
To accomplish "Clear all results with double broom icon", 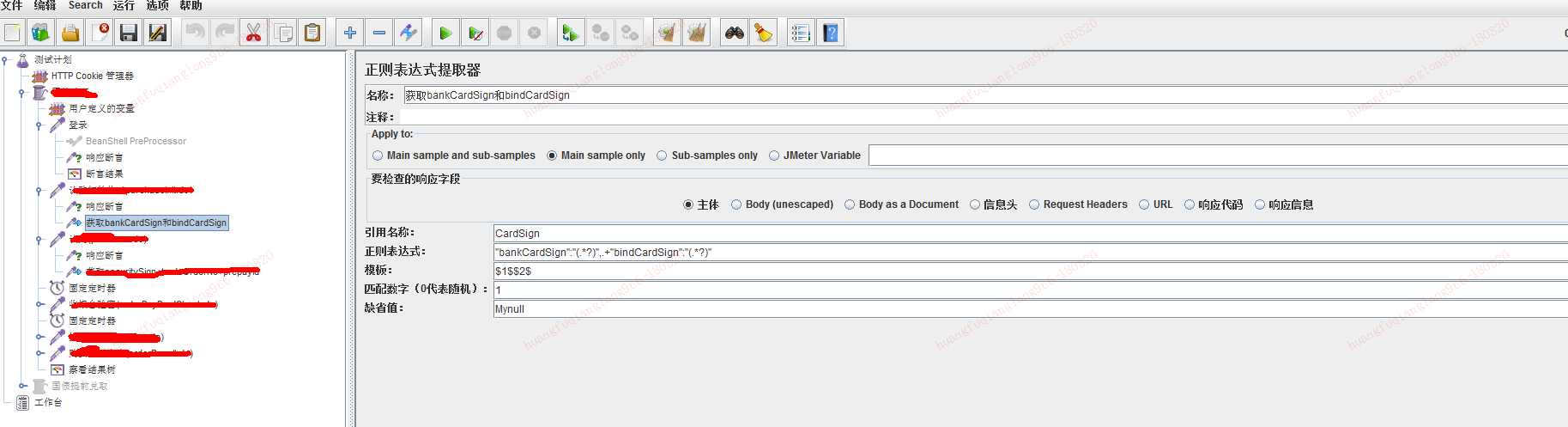I will 697,33.
